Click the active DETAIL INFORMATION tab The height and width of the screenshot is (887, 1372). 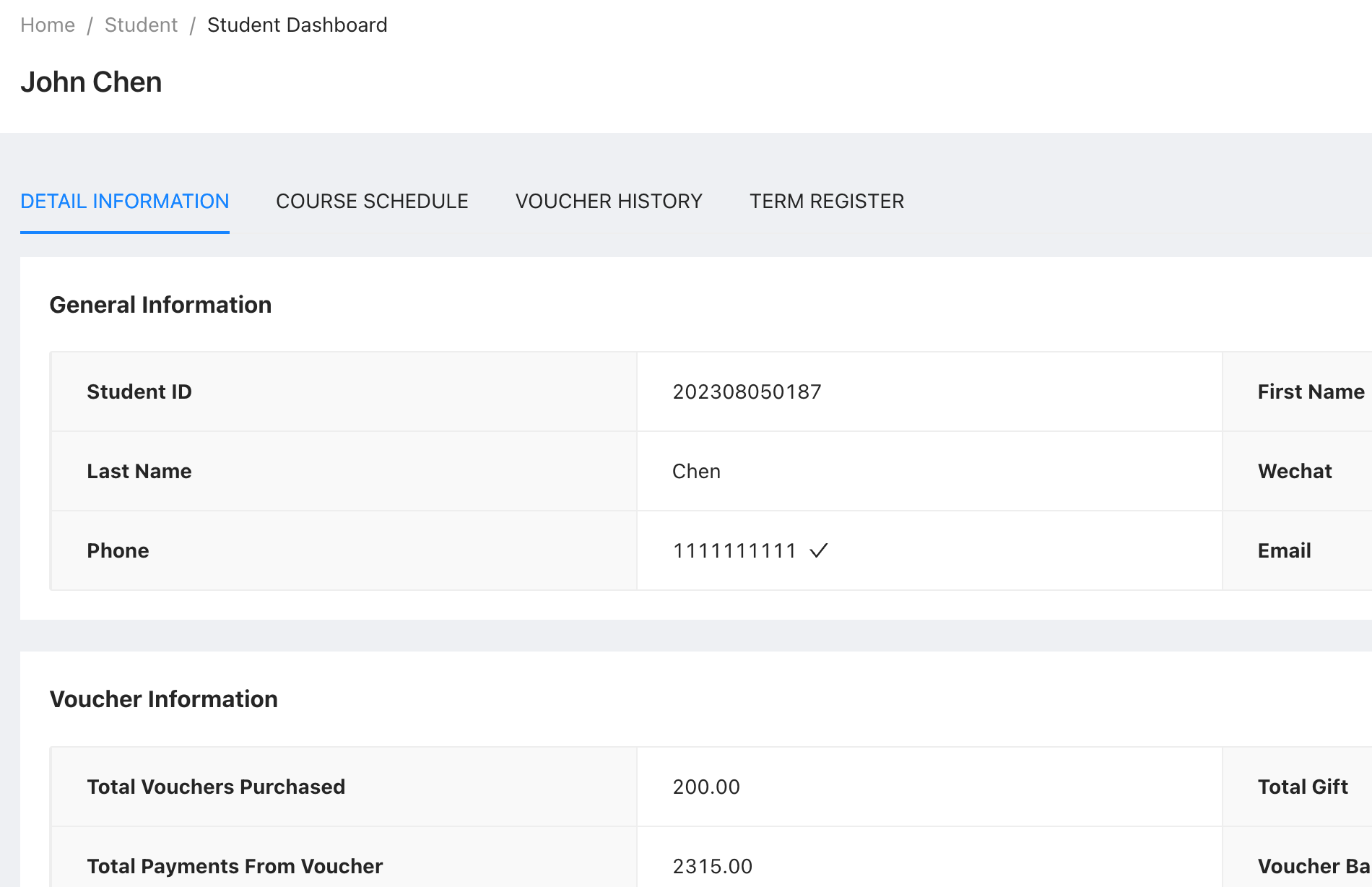click(124, 201)
